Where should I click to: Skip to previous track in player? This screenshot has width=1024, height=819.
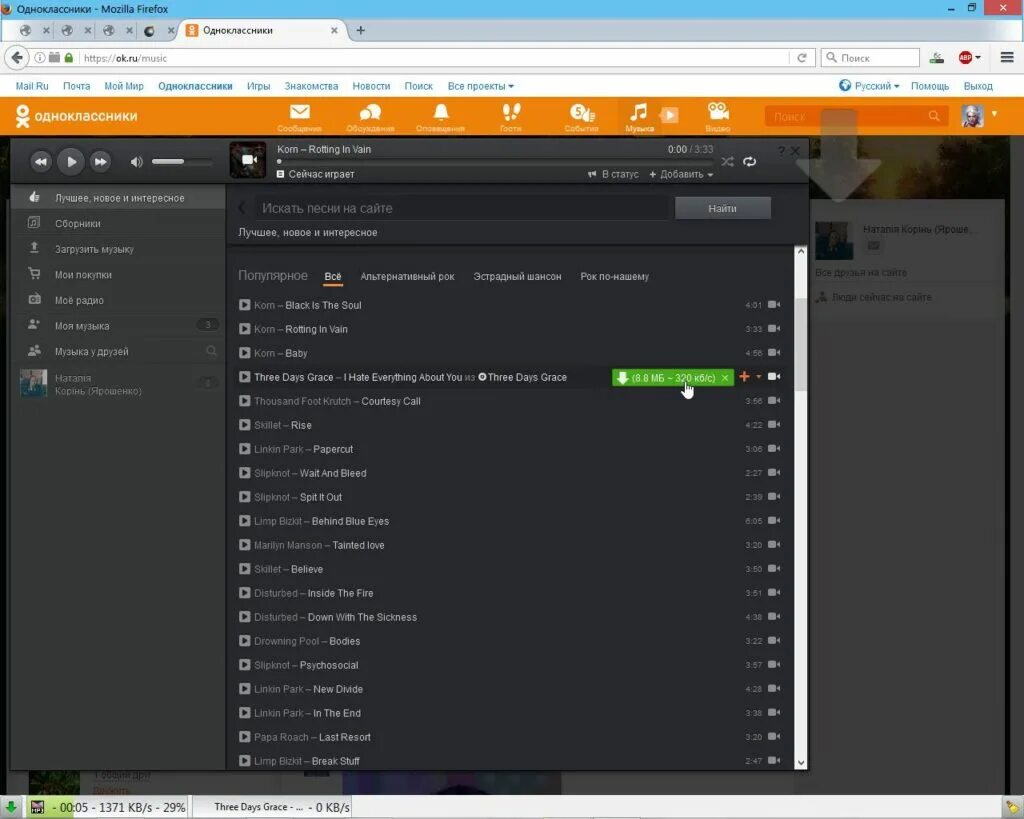point(40,162)
